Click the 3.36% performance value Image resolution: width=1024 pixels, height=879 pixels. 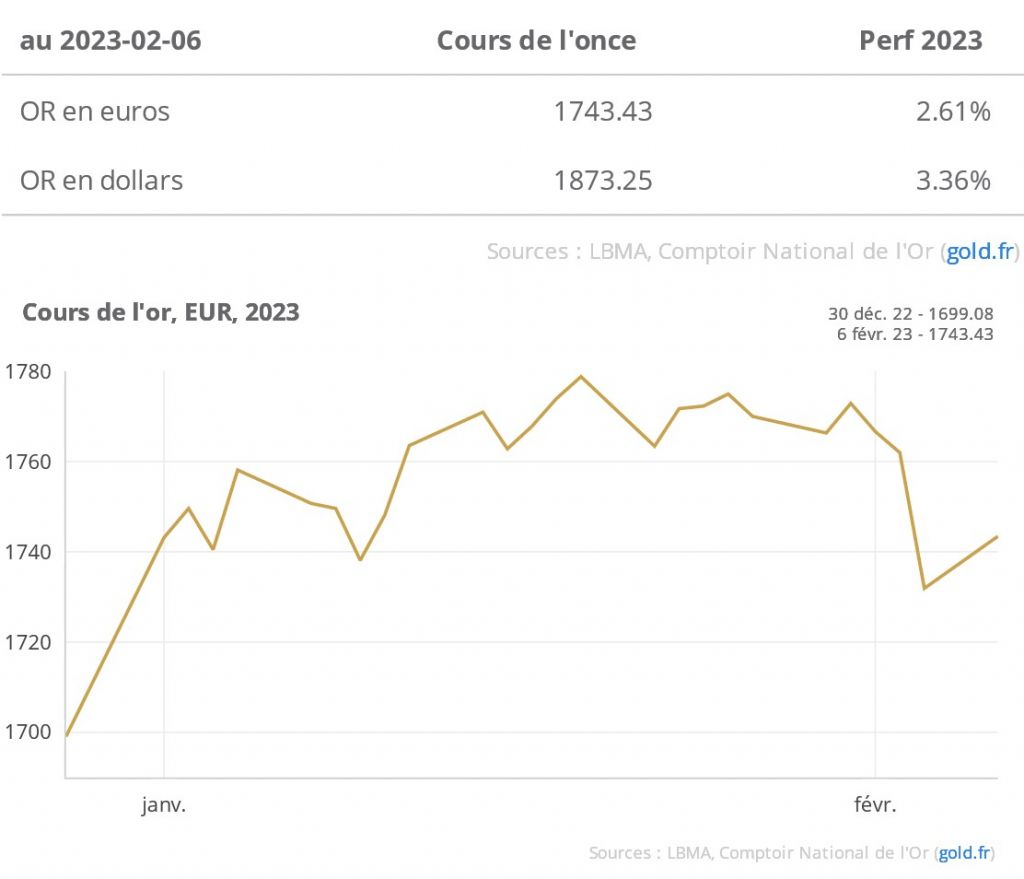tap(953, 181)
